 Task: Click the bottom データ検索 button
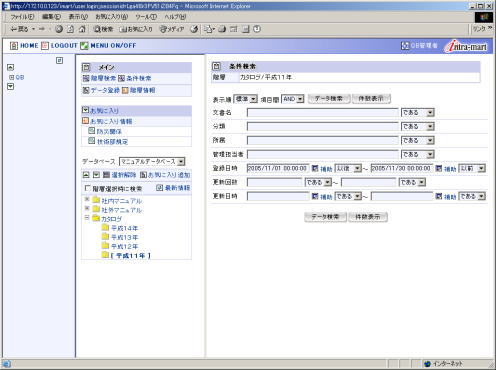tap(325, 217)
